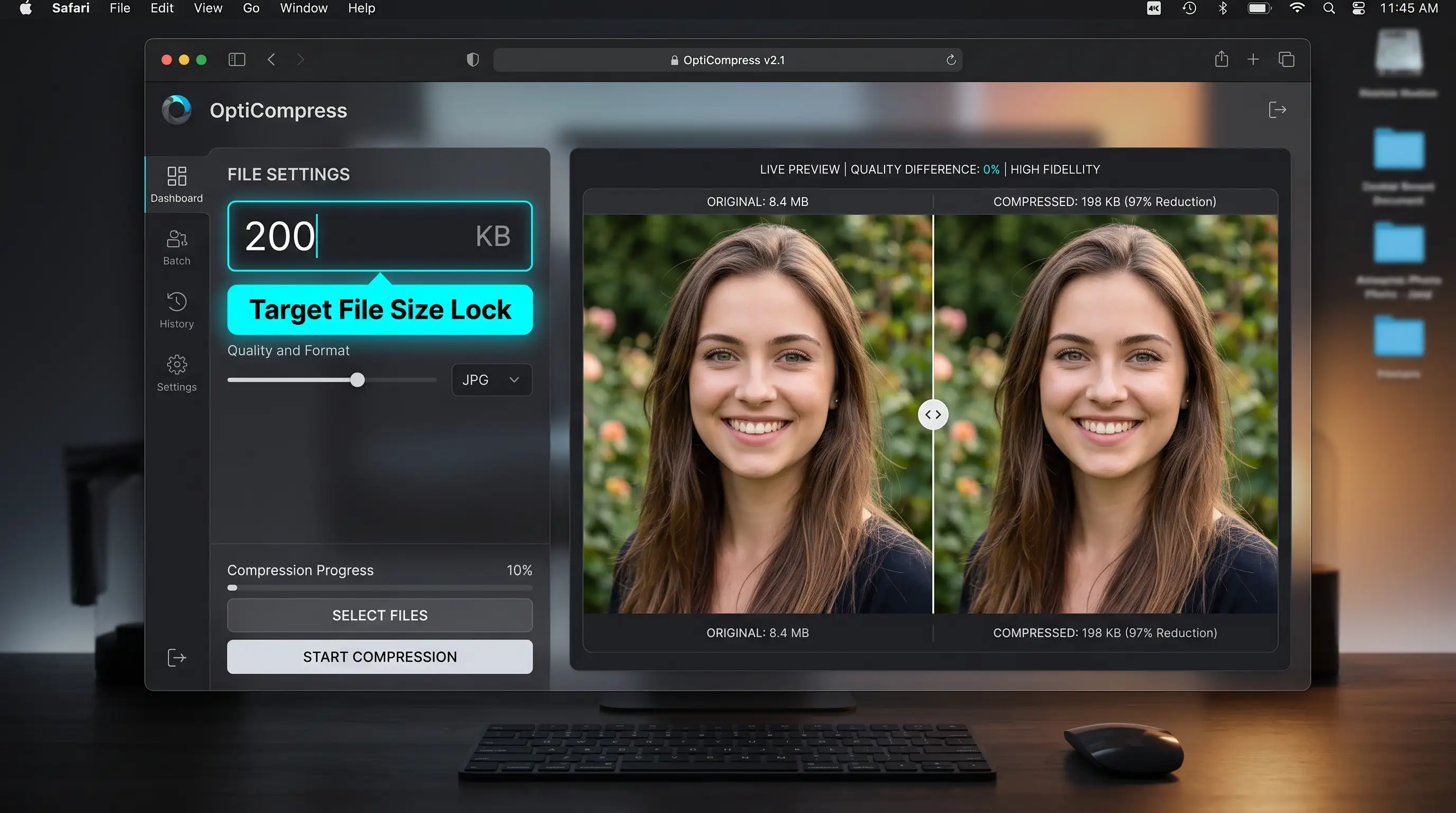Open the Settings gear in sidebar
Image resolution: width=1456 pixels, height=813 pixels.
(176, 373)
